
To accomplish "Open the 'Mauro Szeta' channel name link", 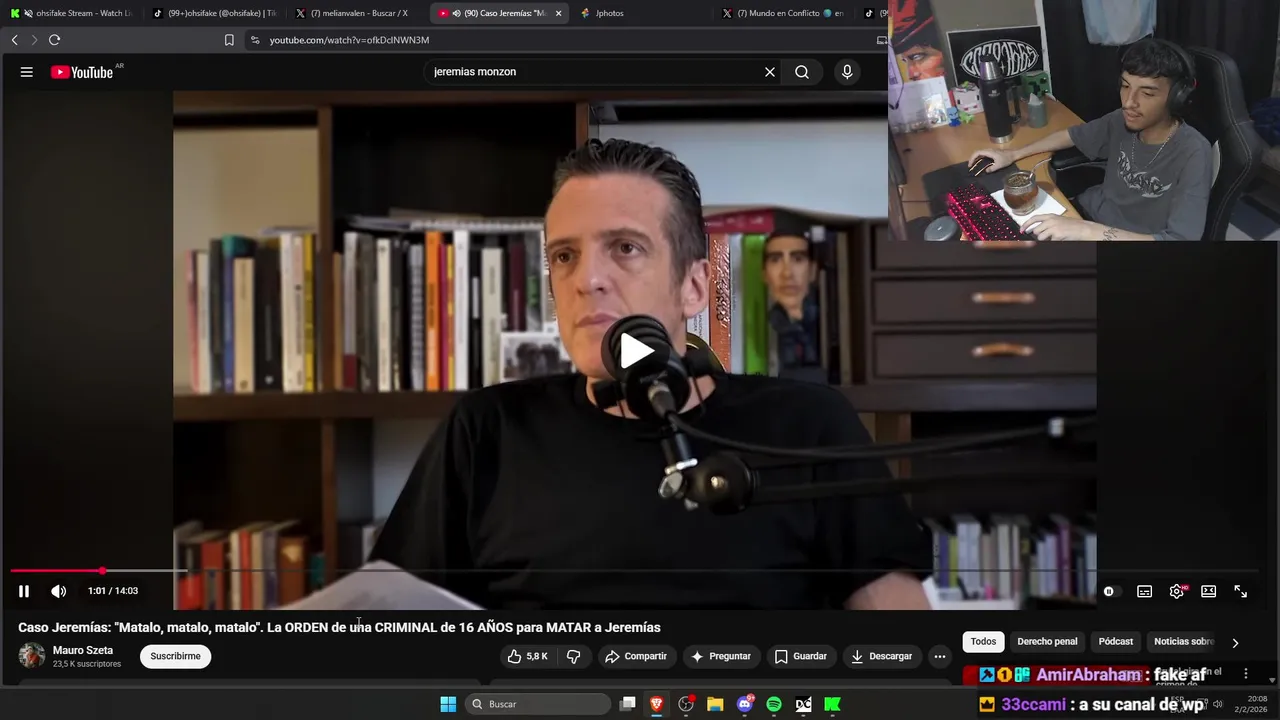I will click(83, 650).
